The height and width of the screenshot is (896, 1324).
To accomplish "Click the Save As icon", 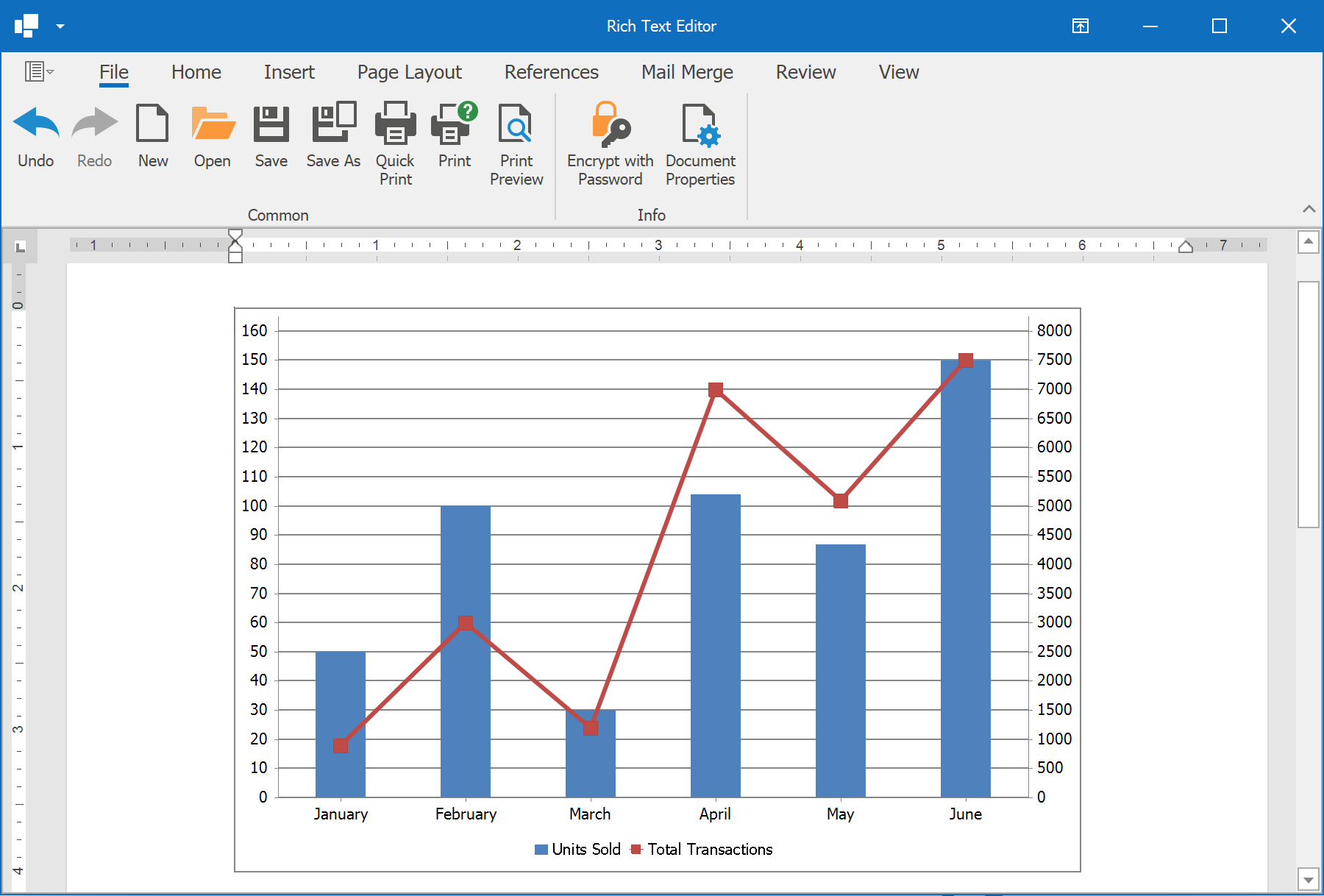I will click(x=333, y=124).
